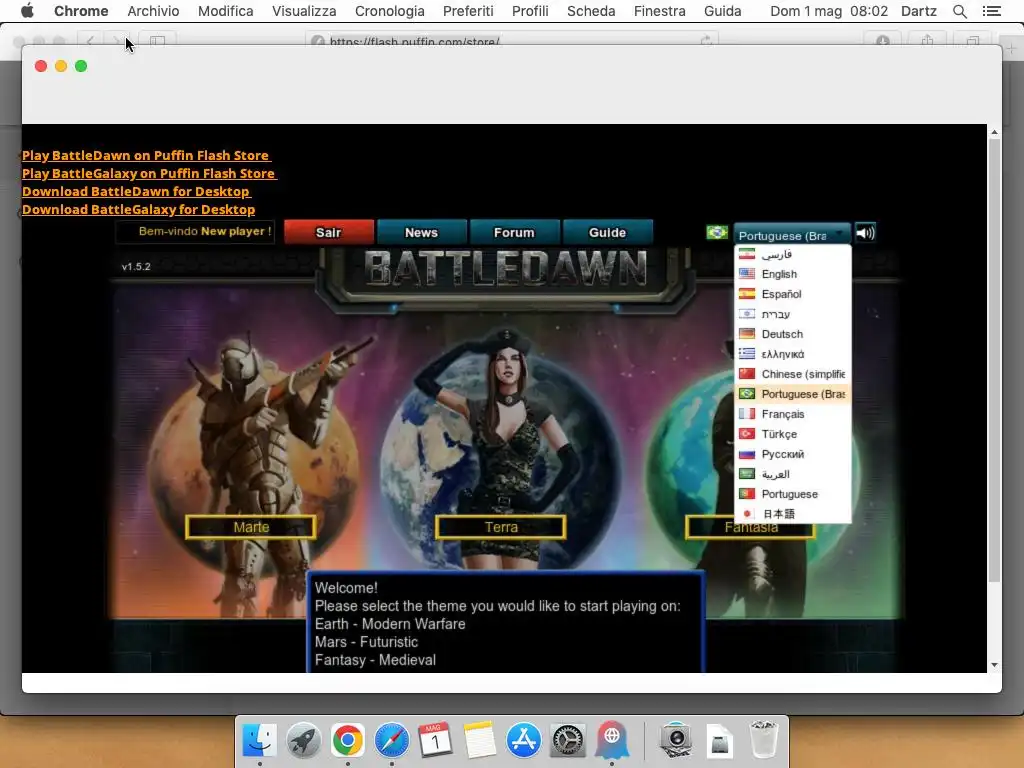1024x768 pixels.
Task: Open Notification Center list icon
Action: [x=991, y=11]
